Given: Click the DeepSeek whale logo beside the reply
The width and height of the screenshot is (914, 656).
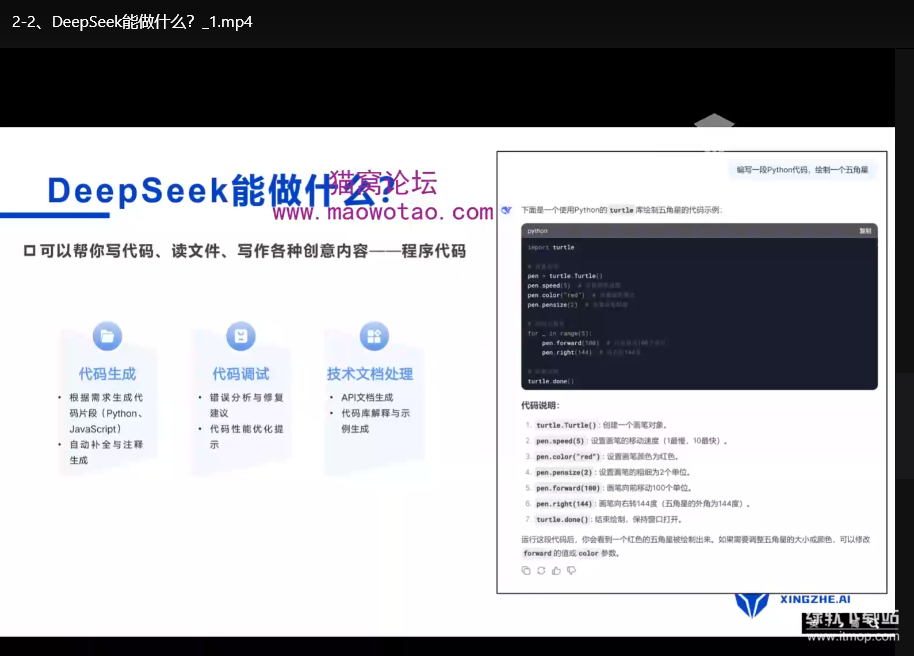Looking at the screenshot, I should 506,210.
